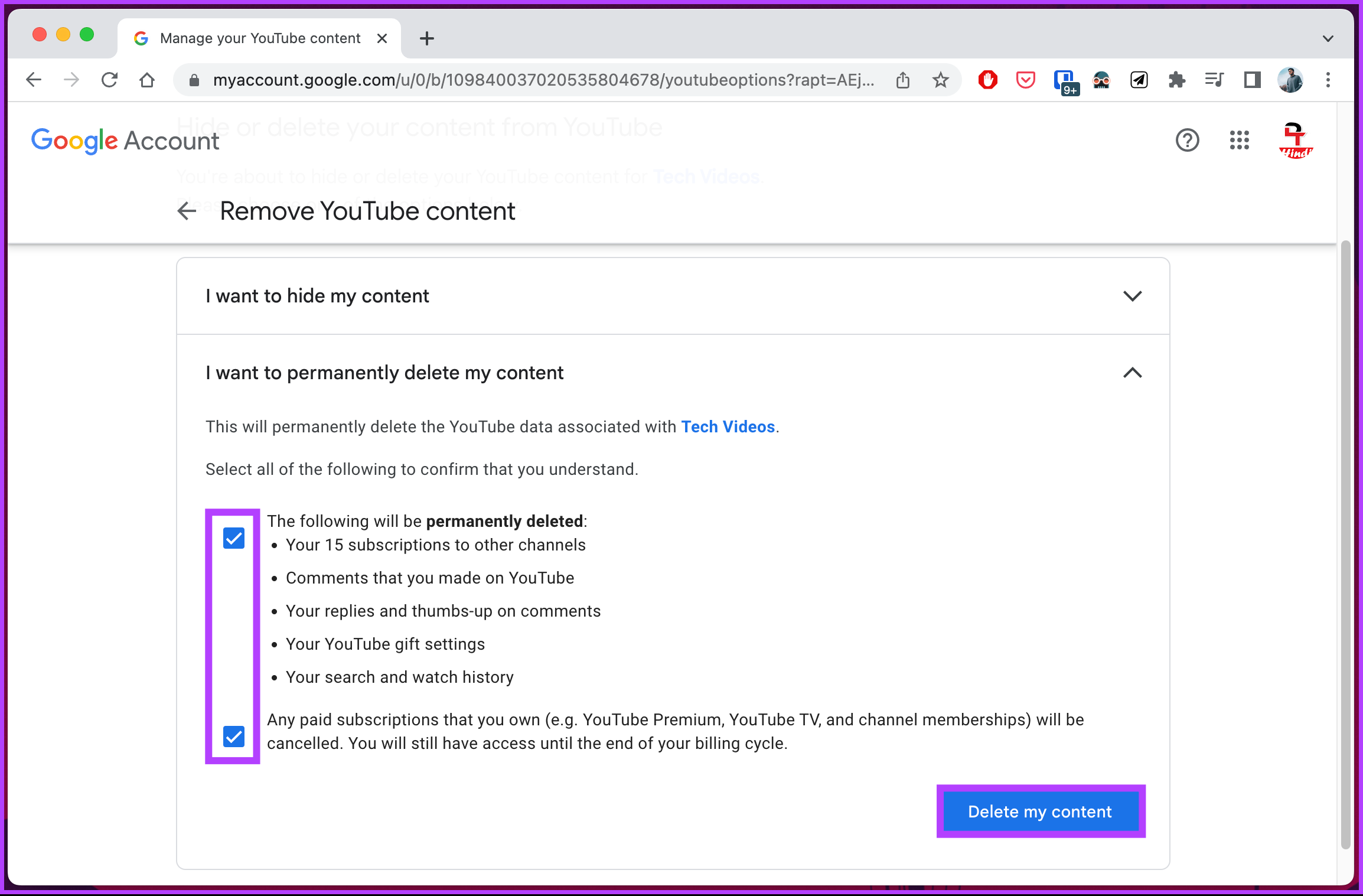Click the address bar URL
This screenshot has height=896, width=1363.
[543, 80]
